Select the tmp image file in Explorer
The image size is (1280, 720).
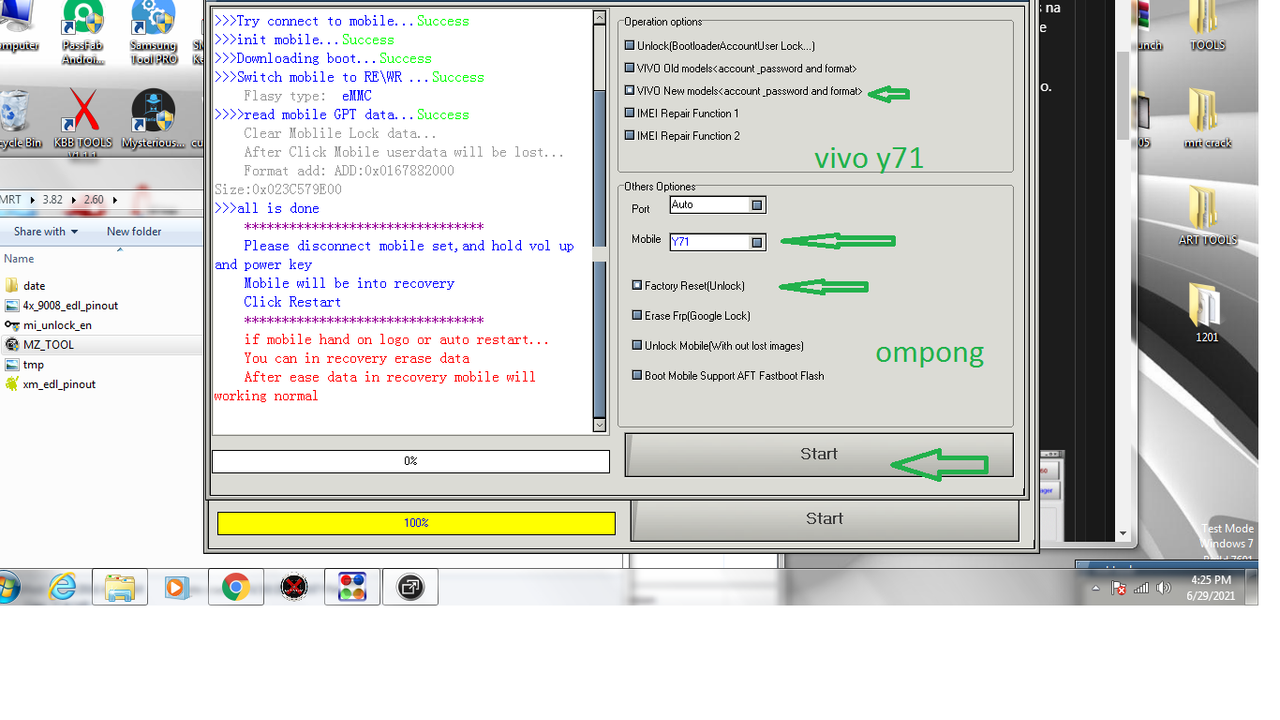click(x=25, y=365)
